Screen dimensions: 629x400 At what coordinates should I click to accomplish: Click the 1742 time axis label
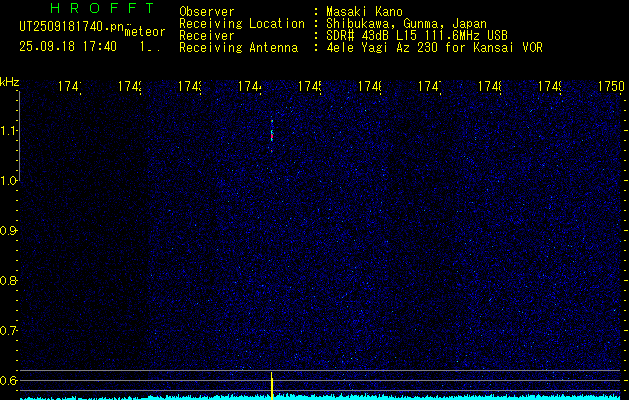click(x=130, y=86)
